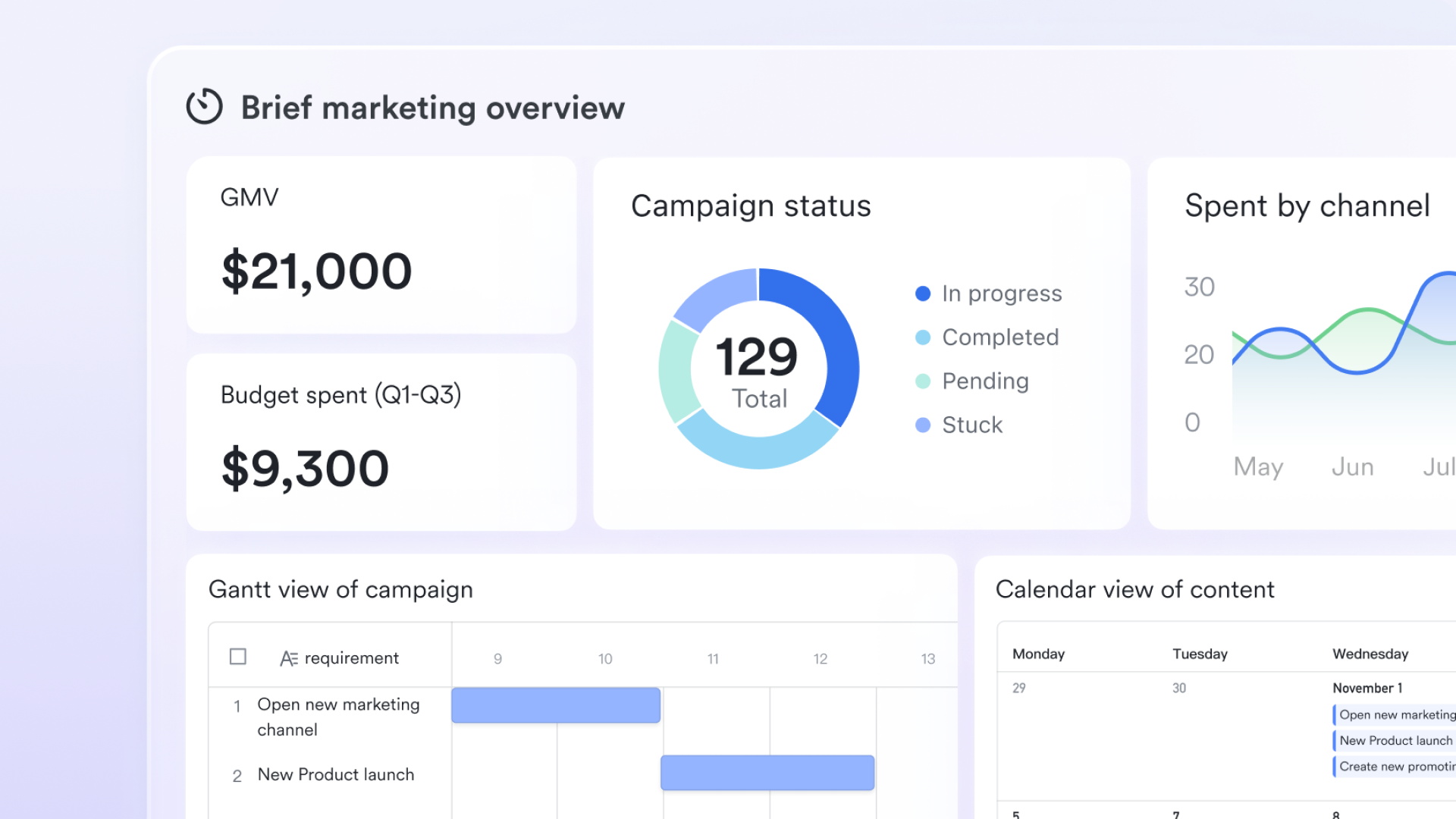
Task: Click the Jun label on the chart axis
Action: point(1352,467)
